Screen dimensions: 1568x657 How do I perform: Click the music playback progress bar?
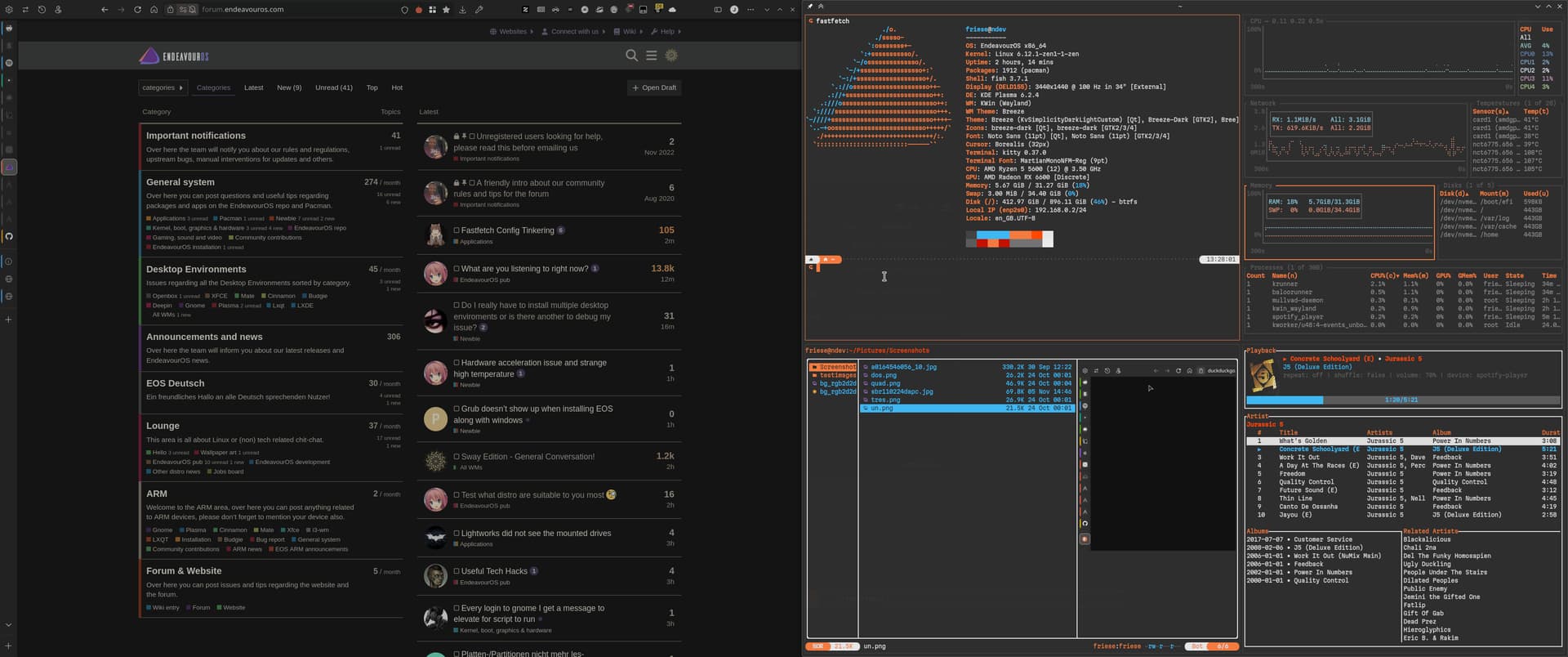[1403, 400]
